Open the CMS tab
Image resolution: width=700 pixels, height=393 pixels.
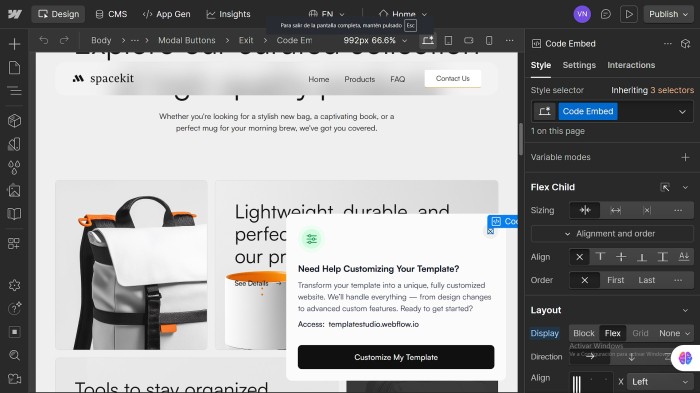tap(112, 14)
